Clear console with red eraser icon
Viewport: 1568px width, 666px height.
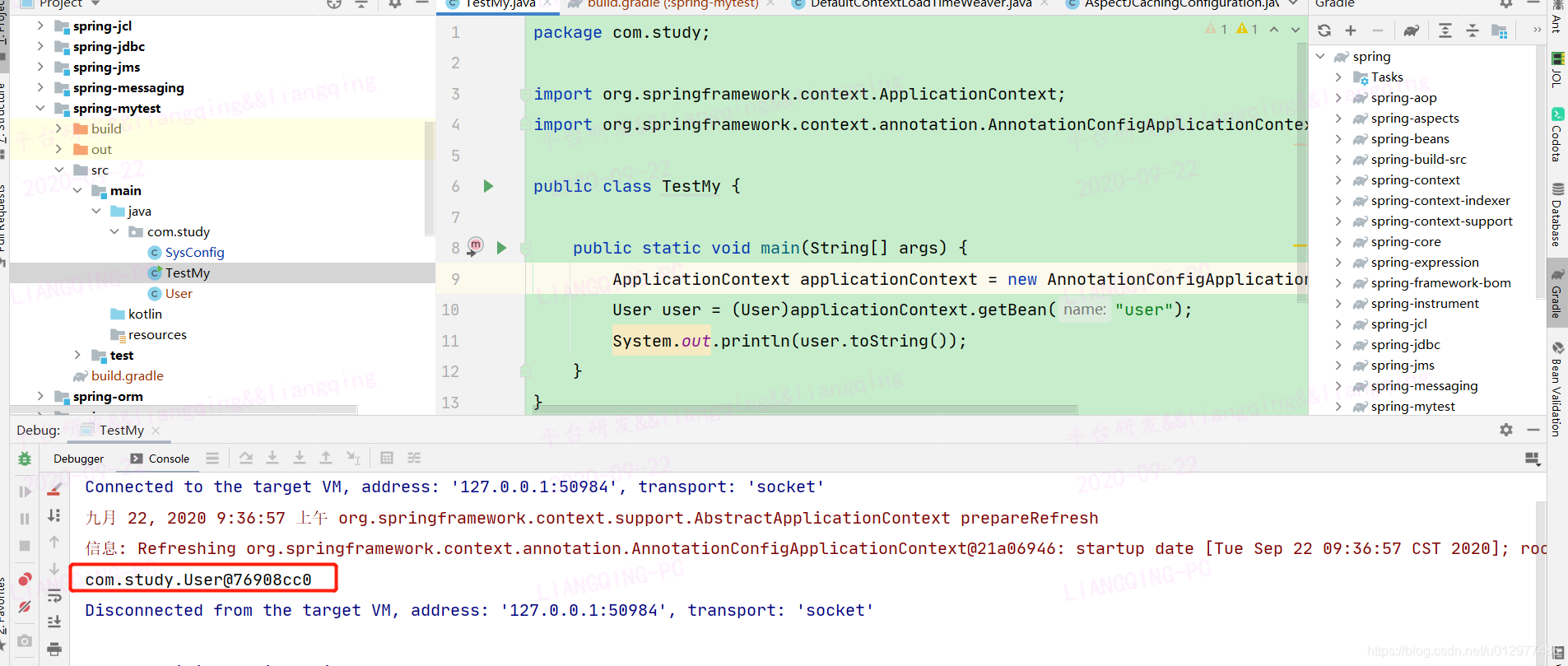point(54,490)
